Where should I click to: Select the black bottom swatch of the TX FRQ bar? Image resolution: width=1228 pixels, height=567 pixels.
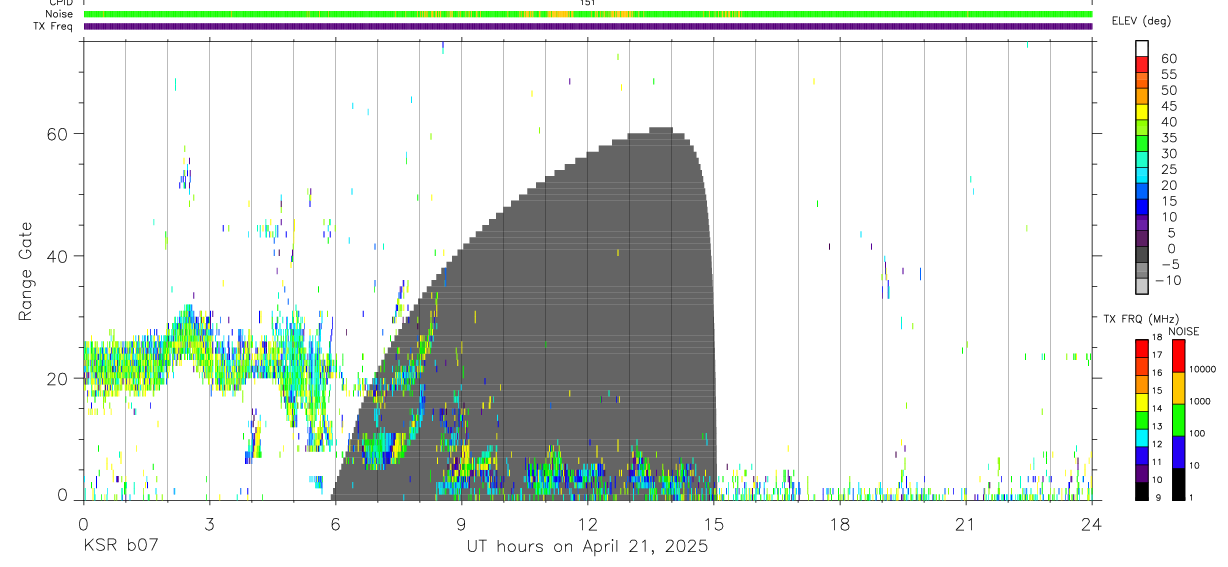click(1142, 490)
